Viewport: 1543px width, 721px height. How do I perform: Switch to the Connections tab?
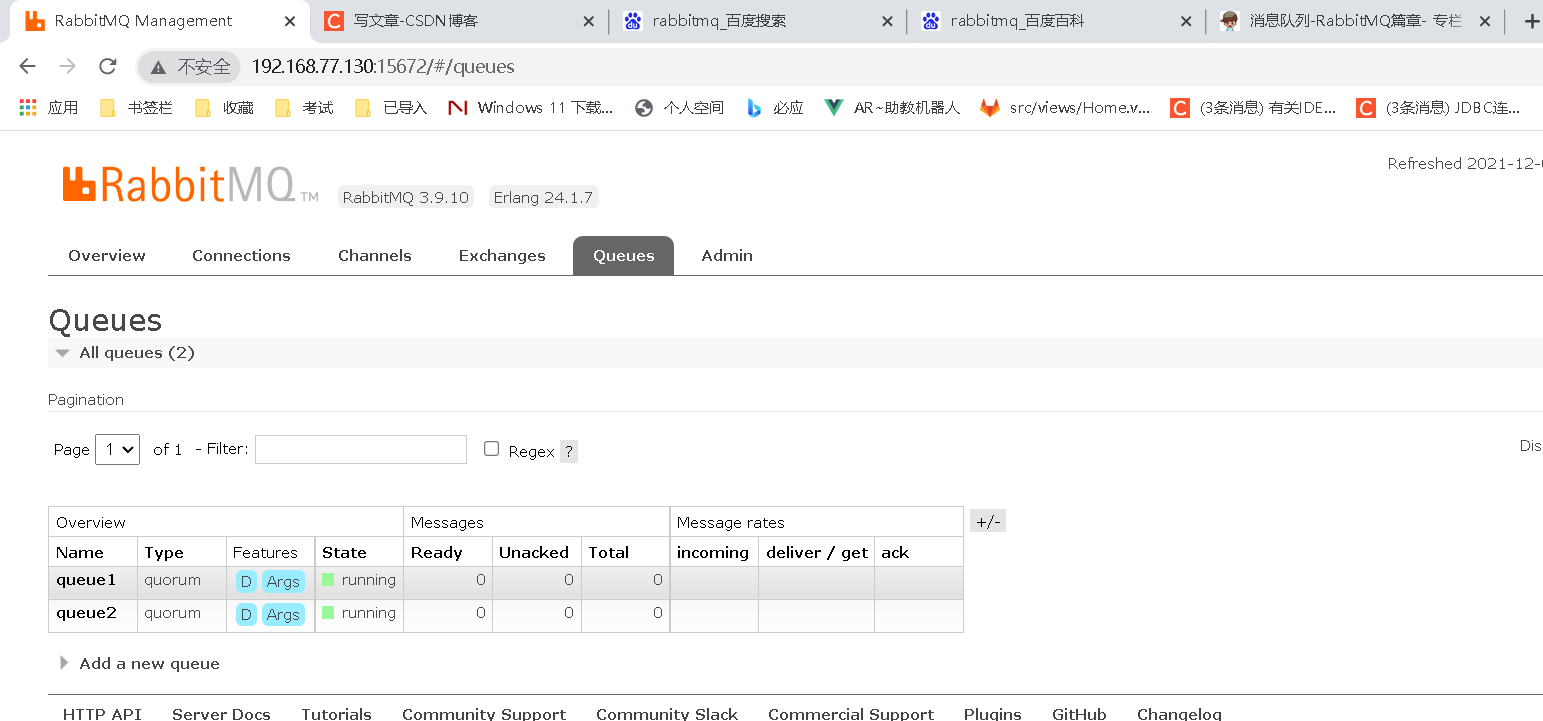click(241, 255)
